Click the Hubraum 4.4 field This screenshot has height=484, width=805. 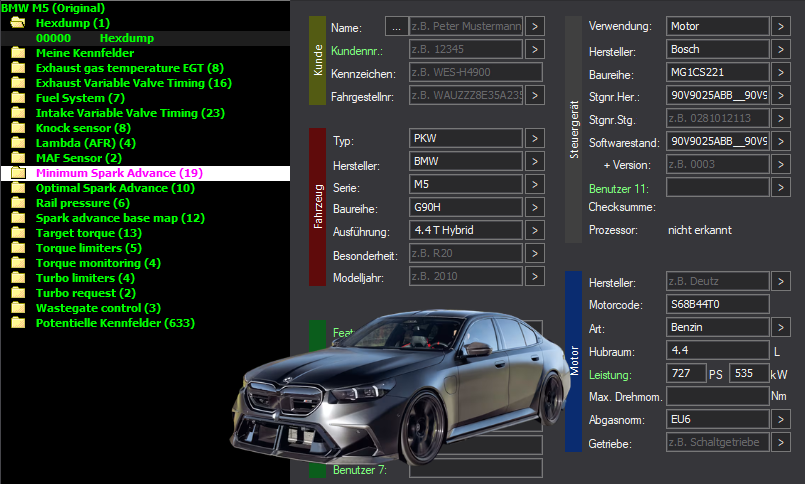coord(718,350)
